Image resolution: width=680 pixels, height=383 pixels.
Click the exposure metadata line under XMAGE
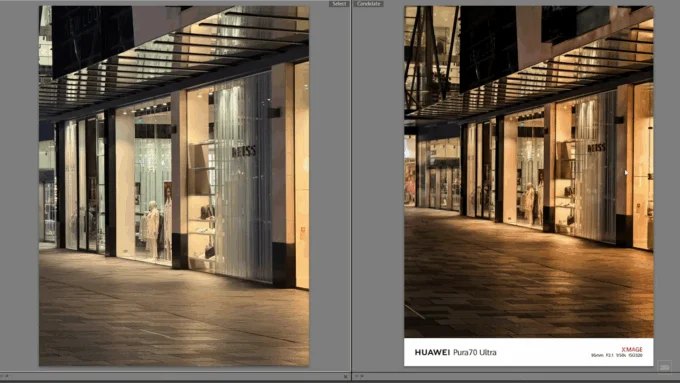[x=616, y=355]
